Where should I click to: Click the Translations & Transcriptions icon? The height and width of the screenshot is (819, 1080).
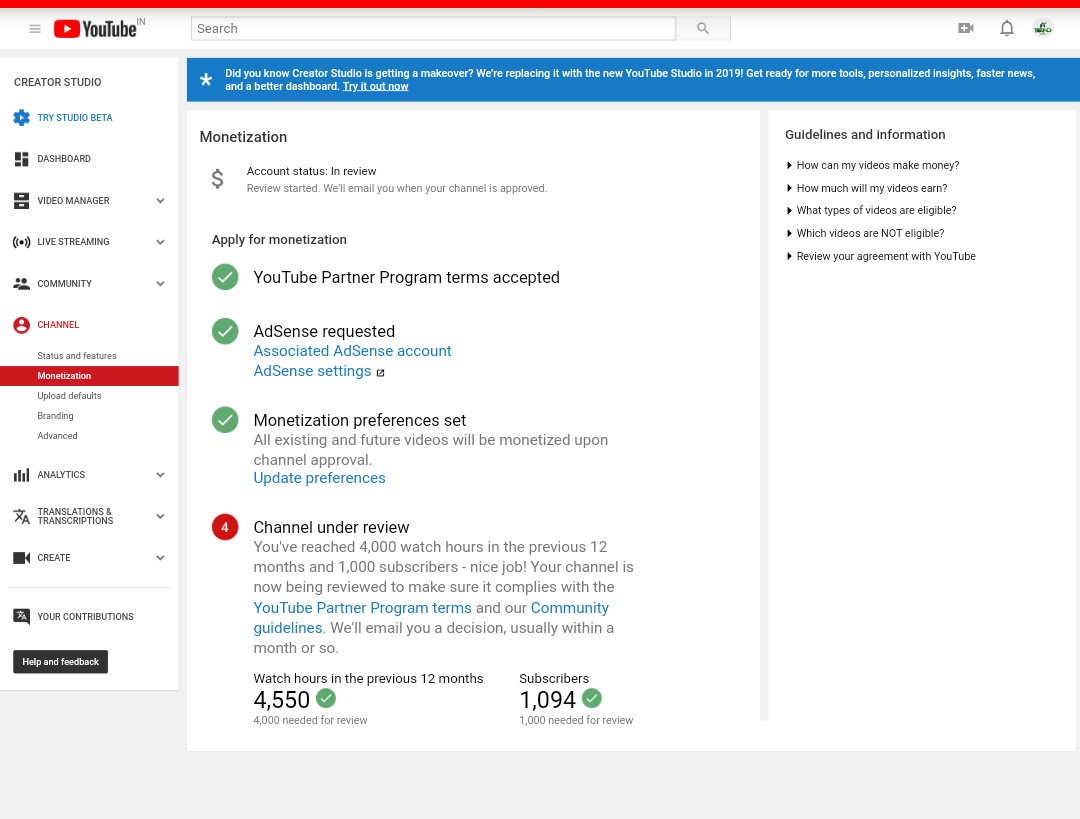[x=21, y=516]
